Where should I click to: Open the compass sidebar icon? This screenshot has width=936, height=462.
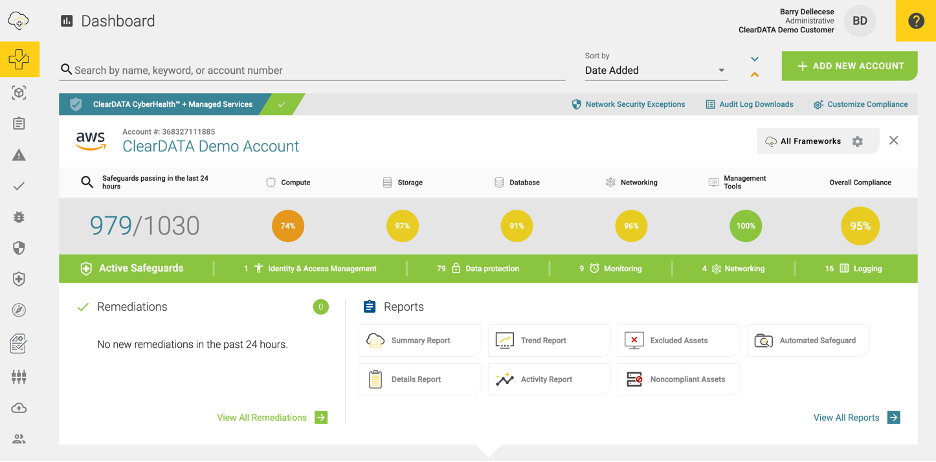(x=19, y=310)
